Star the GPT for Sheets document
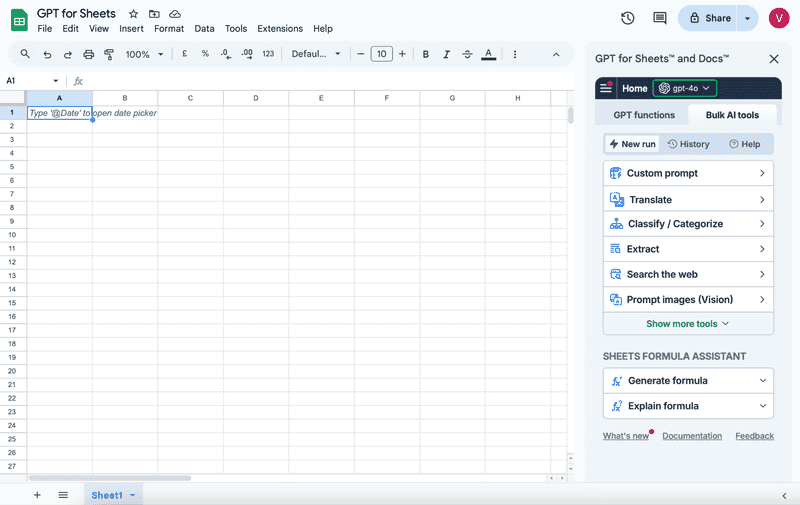Viewport: 800px width, 505px height. point(133,14)
